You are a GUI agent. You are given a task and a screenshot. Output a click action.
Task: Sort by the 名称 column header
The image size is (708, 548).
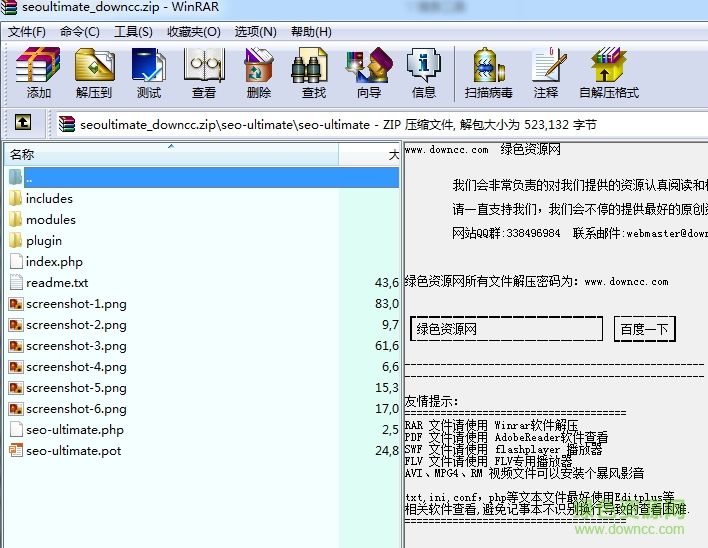(171, 154)
